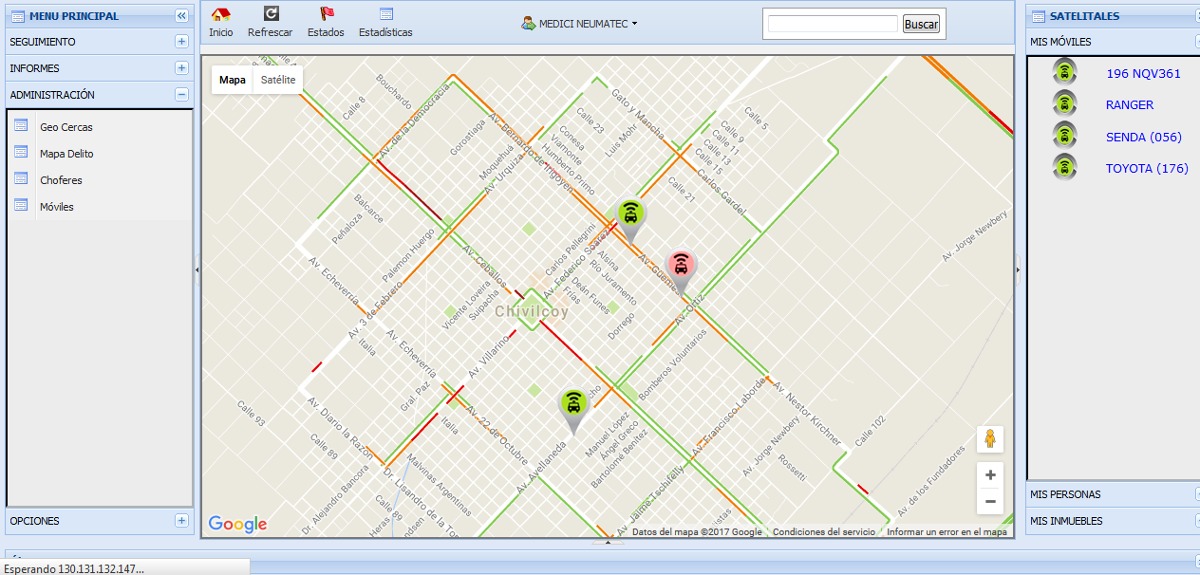Expand the INFORMES section
Viewport: 1200px width, 575px height.
pos(181,68)
